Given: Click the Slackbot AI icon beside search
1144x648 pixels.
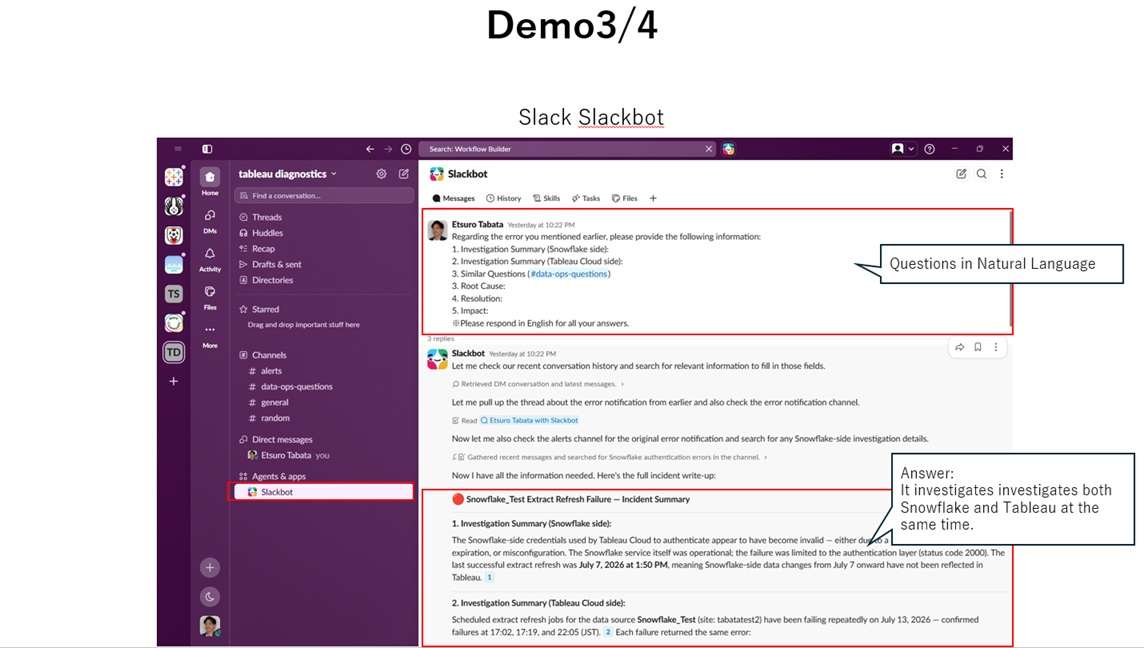Looking at the screenshot, I should (728, 149).
